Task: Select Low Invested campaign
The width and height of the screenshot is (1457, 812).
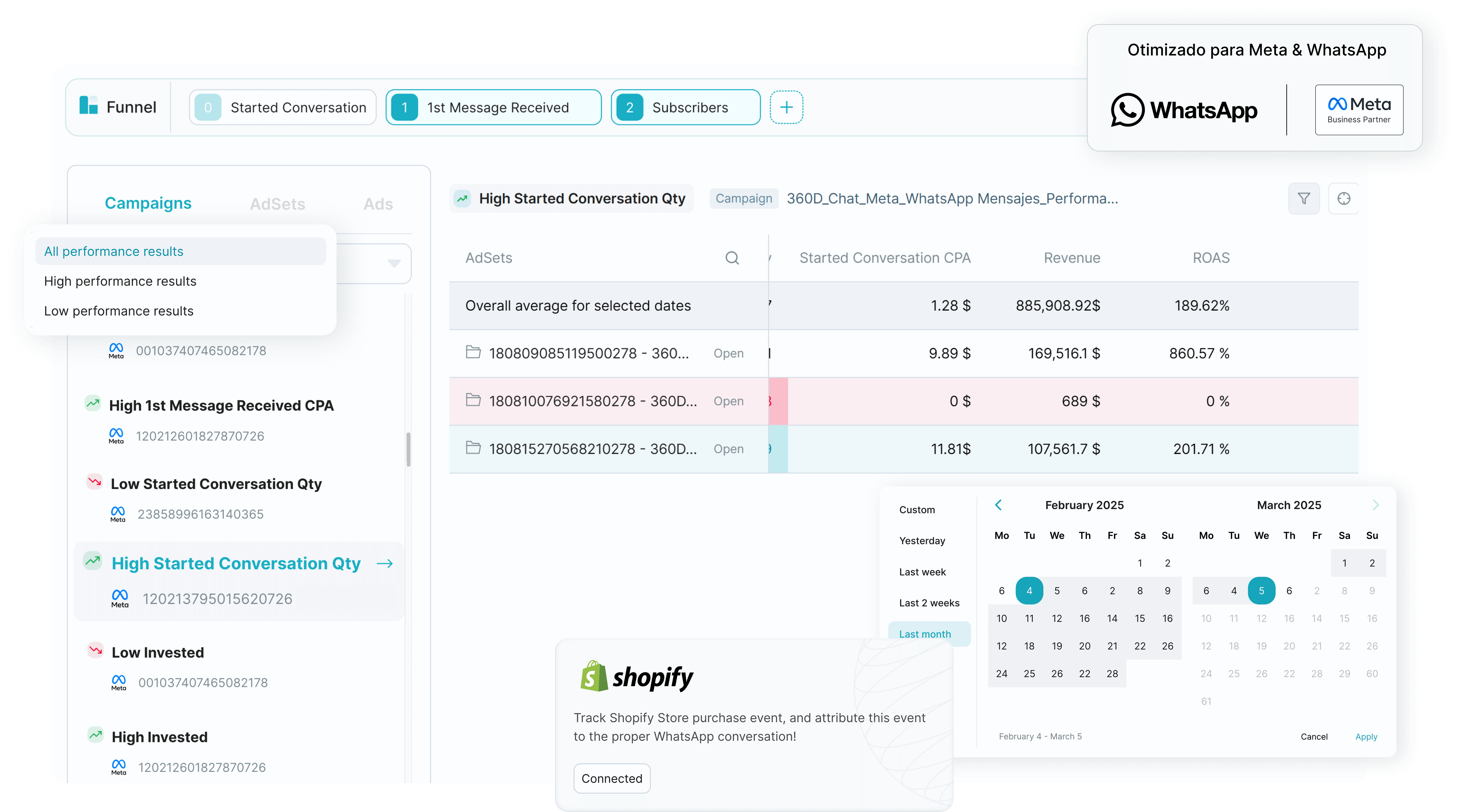Action: pos(158,652)
